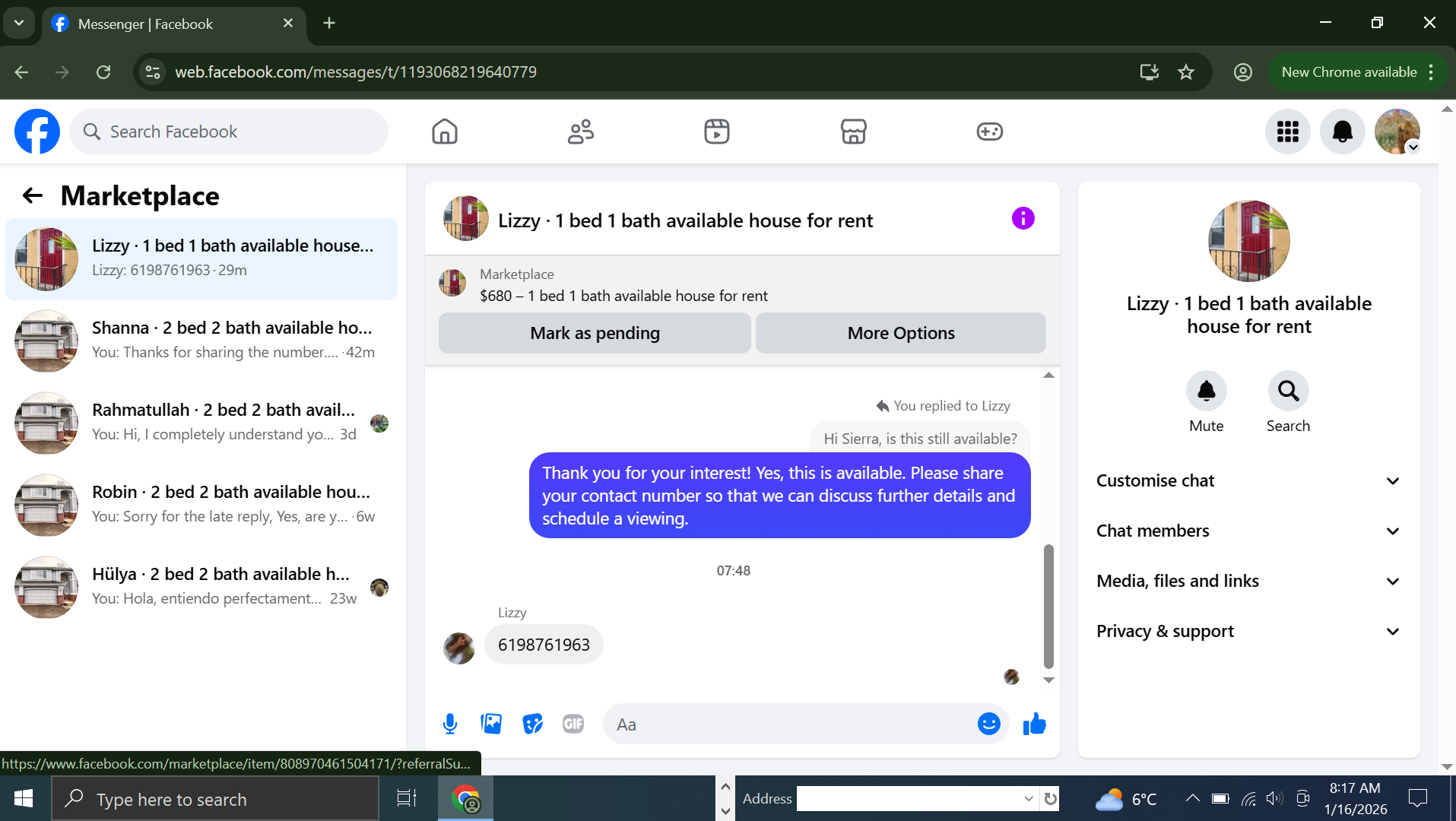Click the Facebook logo
1456x821 pixels.
click(37, 132)
